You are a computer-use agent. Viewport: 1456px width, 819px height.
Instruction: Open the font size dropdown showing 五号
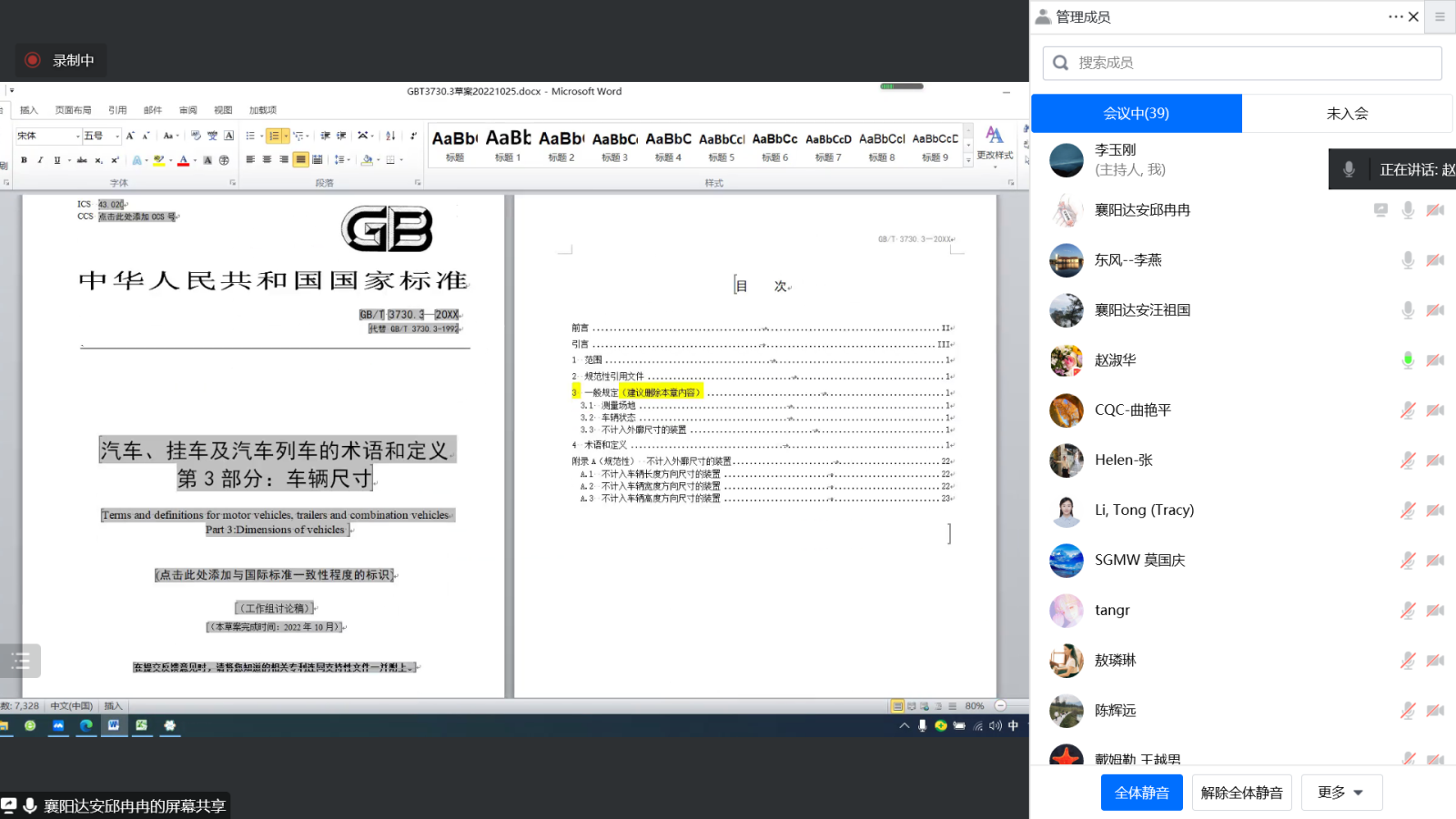[x=117, y=136]
